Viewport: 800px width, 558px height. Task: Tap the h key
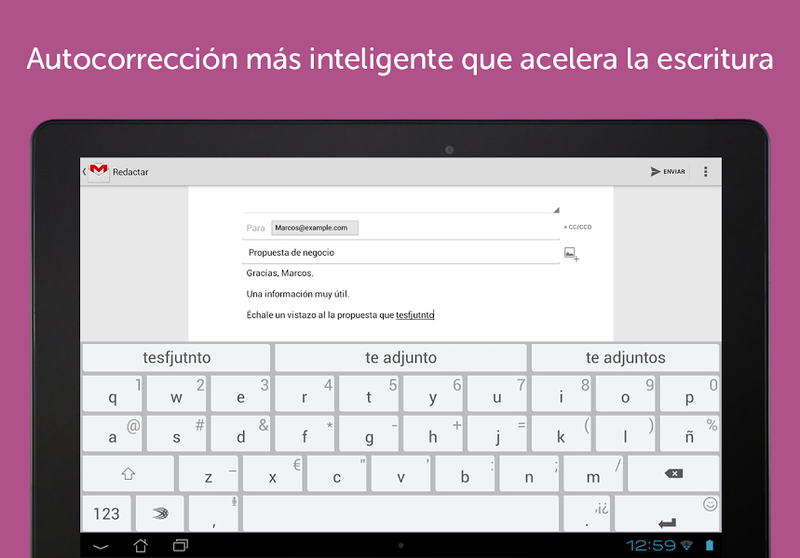coord(433,434)
